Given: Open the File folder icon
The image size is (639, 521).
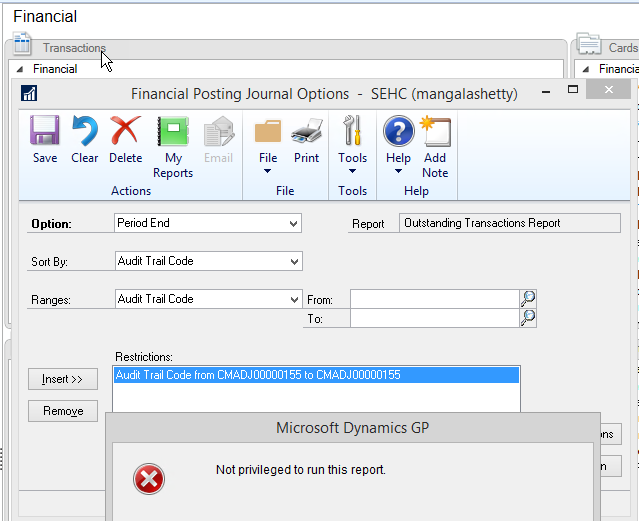Looking at the screenshot, I should (268, 131).
